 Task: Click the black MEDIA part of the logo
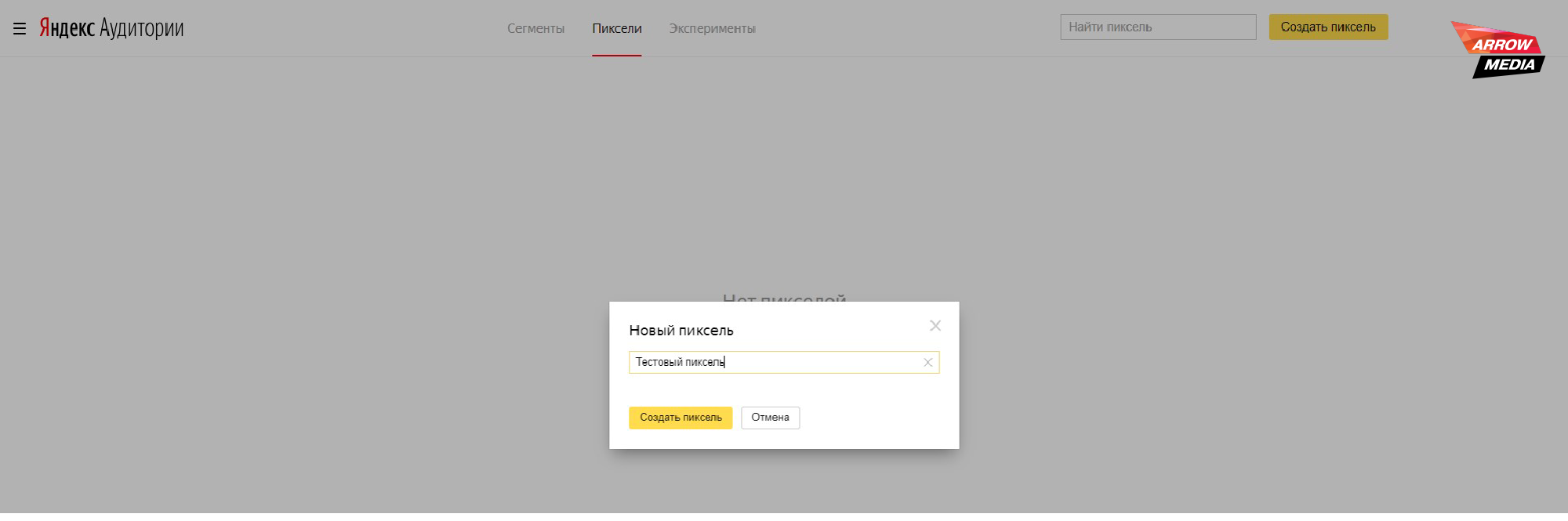click(x=1508, y=66)
